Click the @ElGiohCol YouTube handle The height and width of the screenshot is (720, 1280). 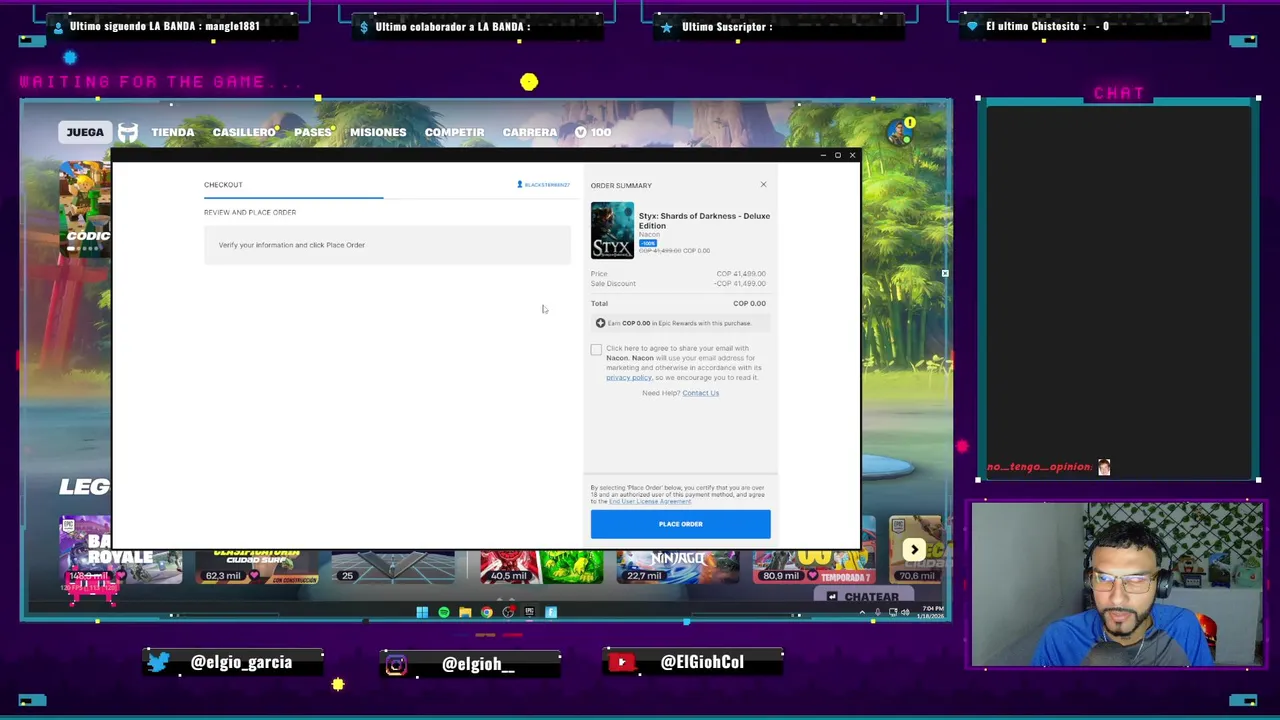[x=702, y=662]
